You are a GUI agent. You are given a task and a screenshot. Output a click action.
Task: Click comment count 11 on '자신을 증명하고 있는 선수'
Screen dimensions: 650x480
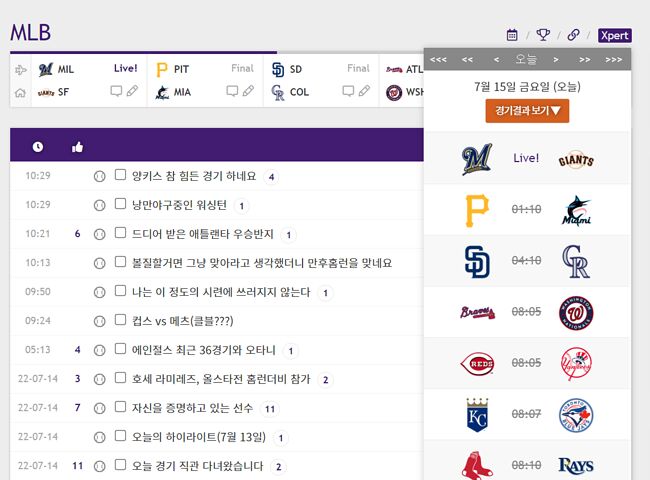pyautogui.click(x=270, y=409)
